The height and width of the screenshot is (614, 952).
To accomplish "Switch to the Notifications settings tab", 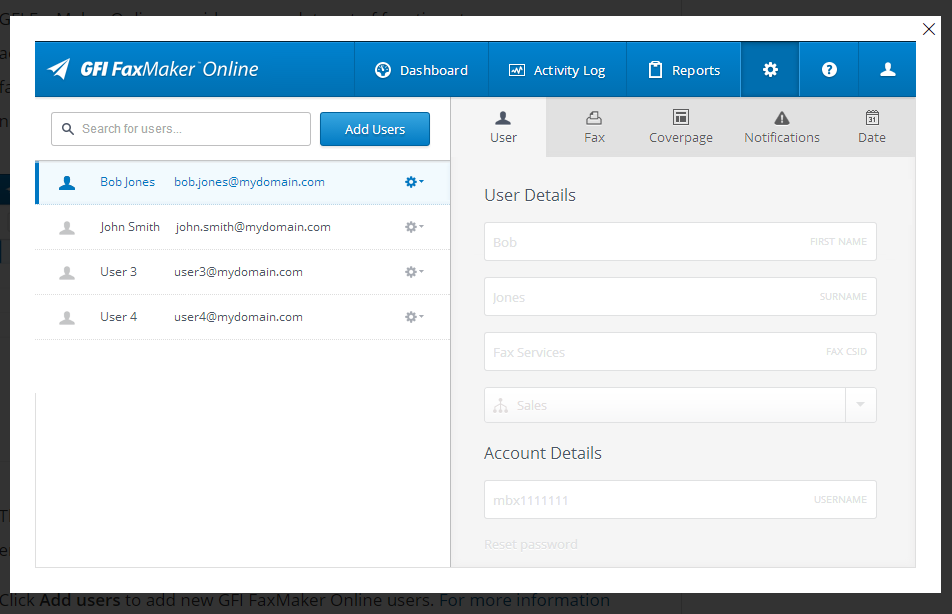I will (x=782, y=128).
